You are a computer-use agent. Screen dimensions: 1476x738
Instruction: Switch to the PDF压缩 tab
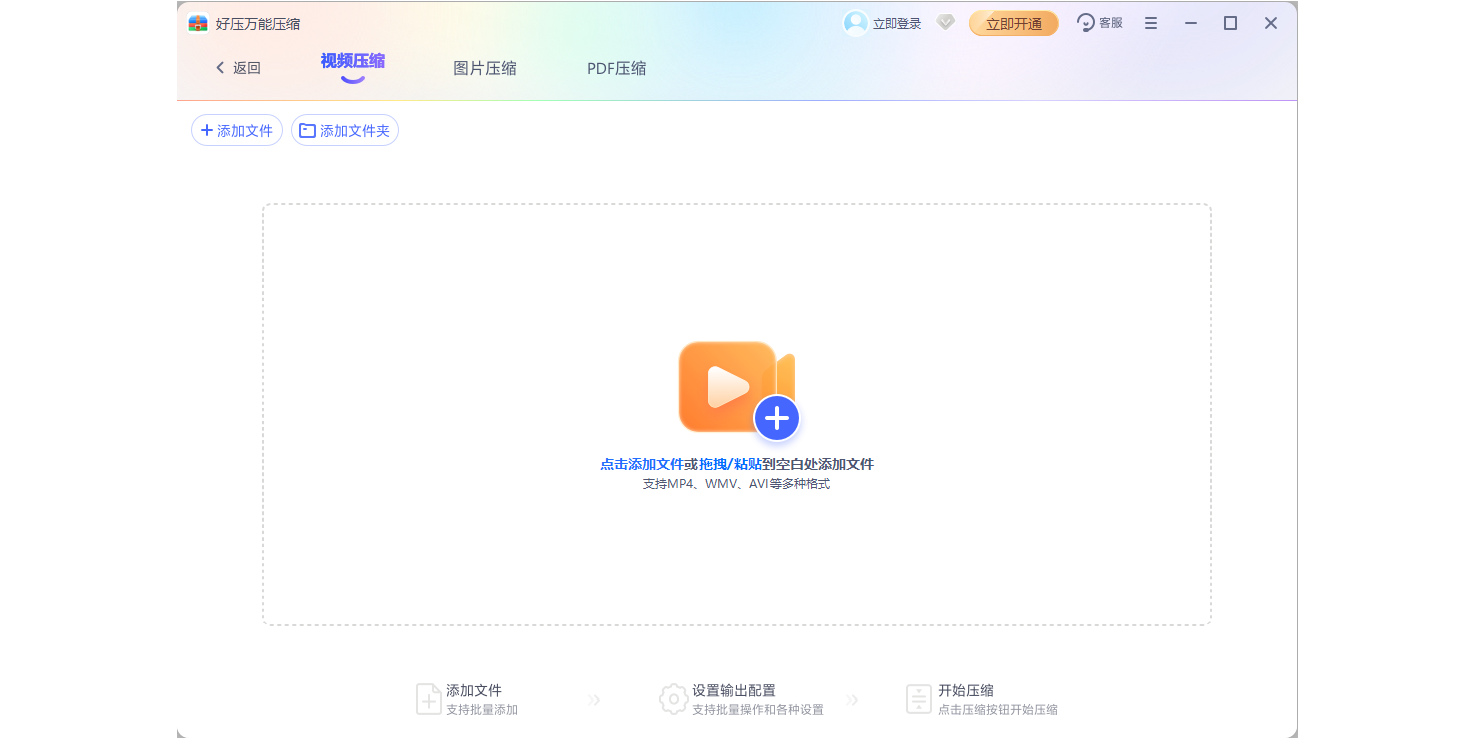(x=616, y=68)
